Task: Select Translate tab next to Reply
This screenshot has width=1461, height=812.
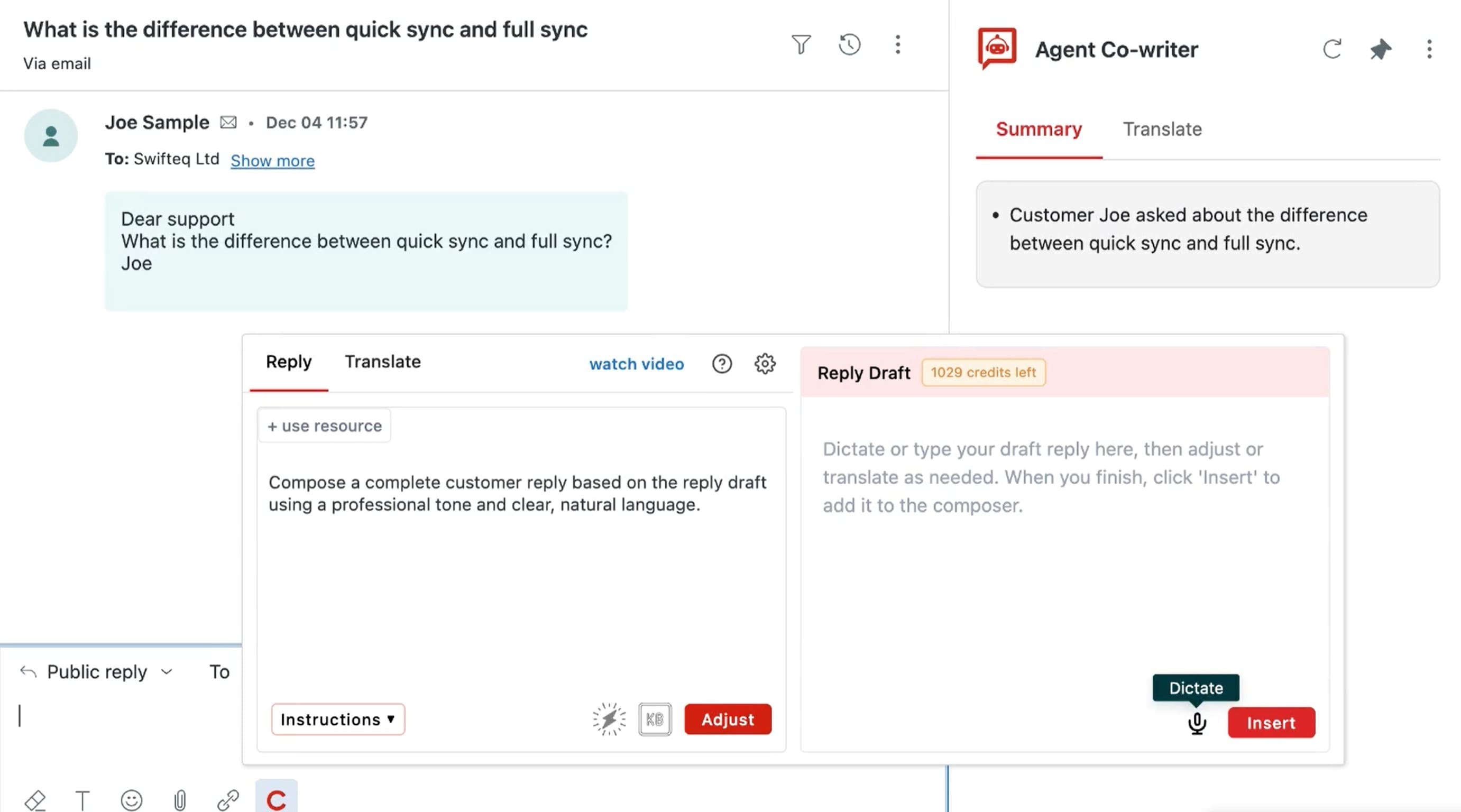Action: [383, 362]
